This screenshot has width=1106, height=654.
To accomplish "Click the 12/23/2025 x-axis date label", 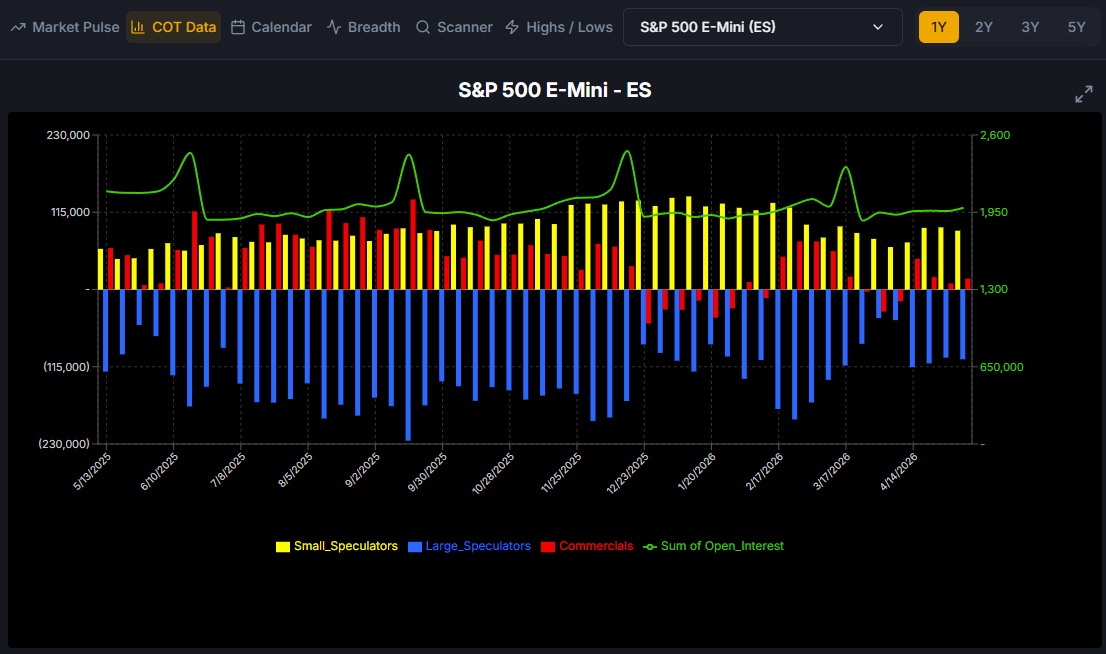I will [x=628, y=473].
